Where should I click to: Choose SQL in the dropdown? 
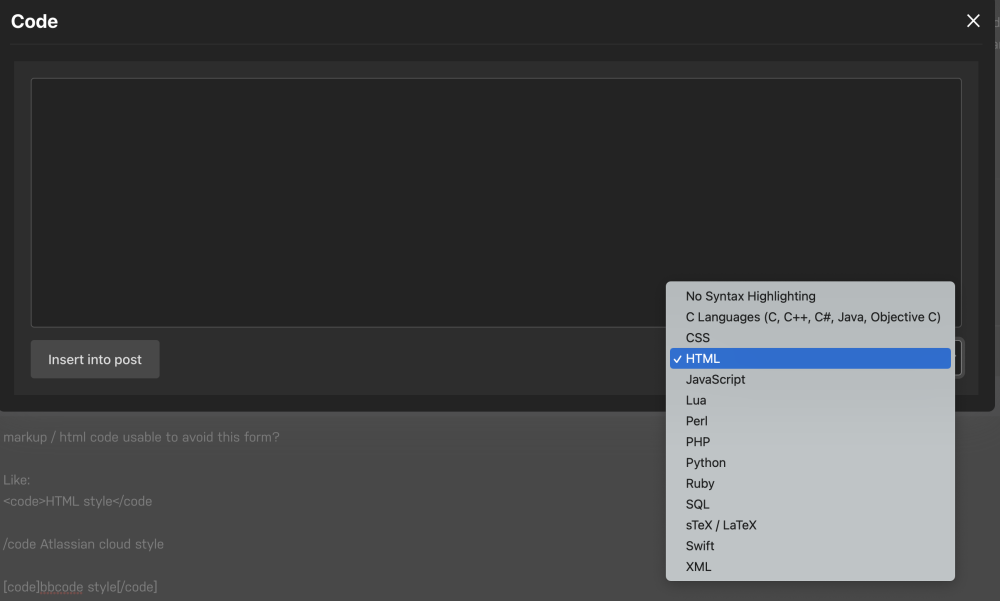click(x=810, y=504)
